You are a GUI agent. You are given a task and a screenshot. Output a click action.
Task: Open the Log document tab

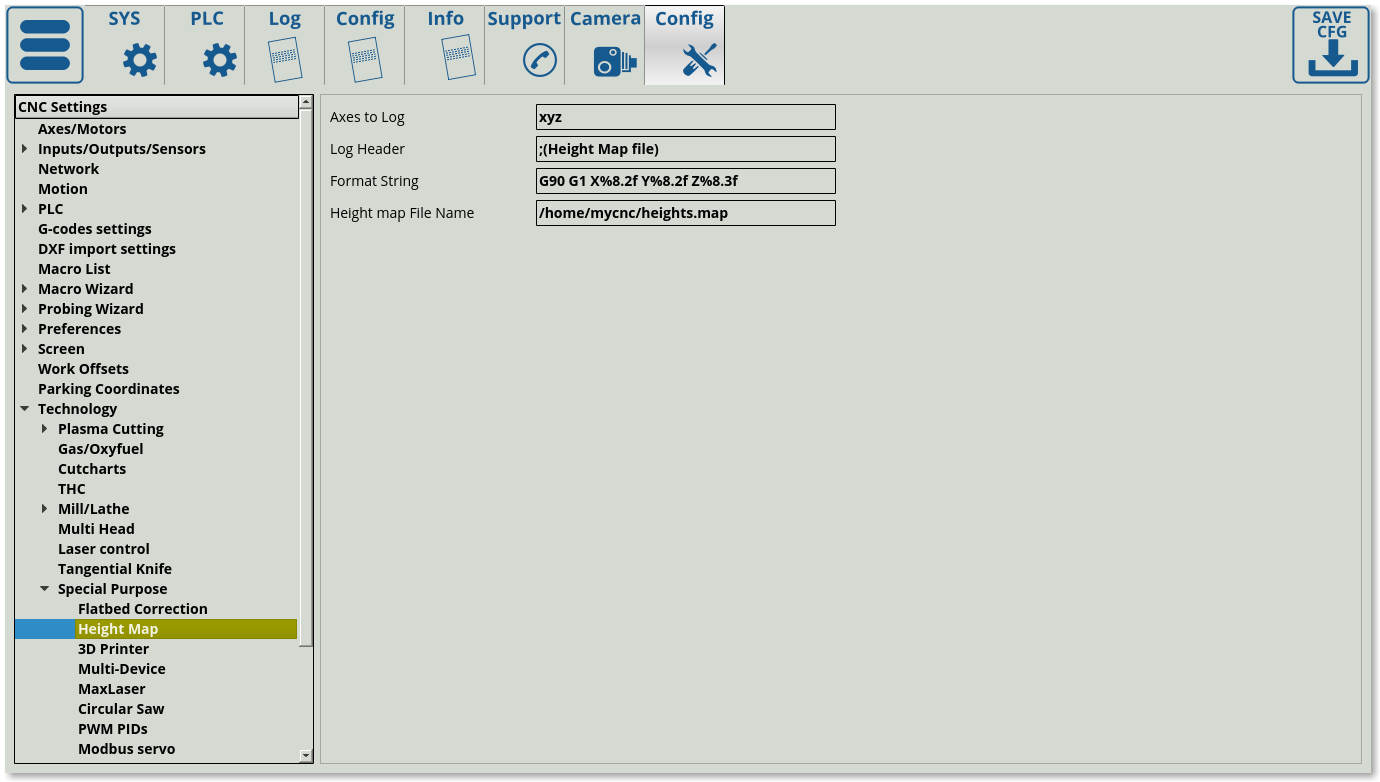tap(285, 45)
